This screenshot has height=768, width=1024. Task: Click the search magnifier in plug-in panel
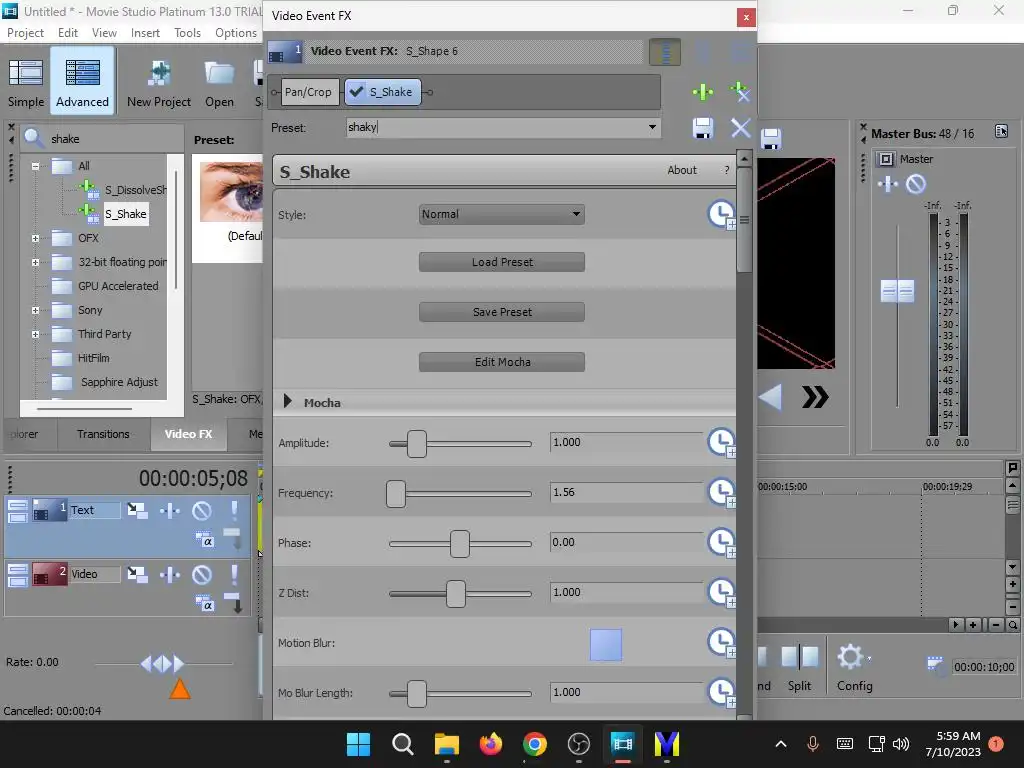(x=33, y=138)
